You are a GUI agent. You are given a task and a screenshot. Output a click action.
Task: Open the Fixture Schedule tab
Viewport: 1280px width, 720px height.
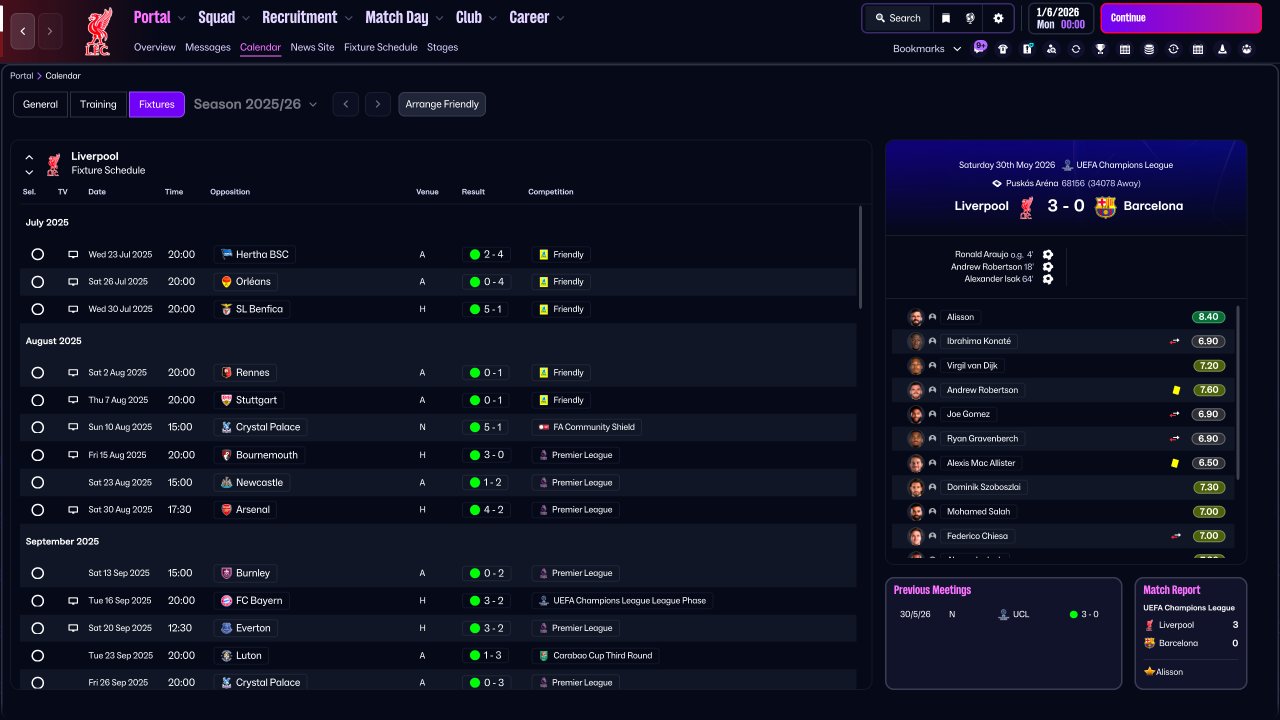coord(381,47)
